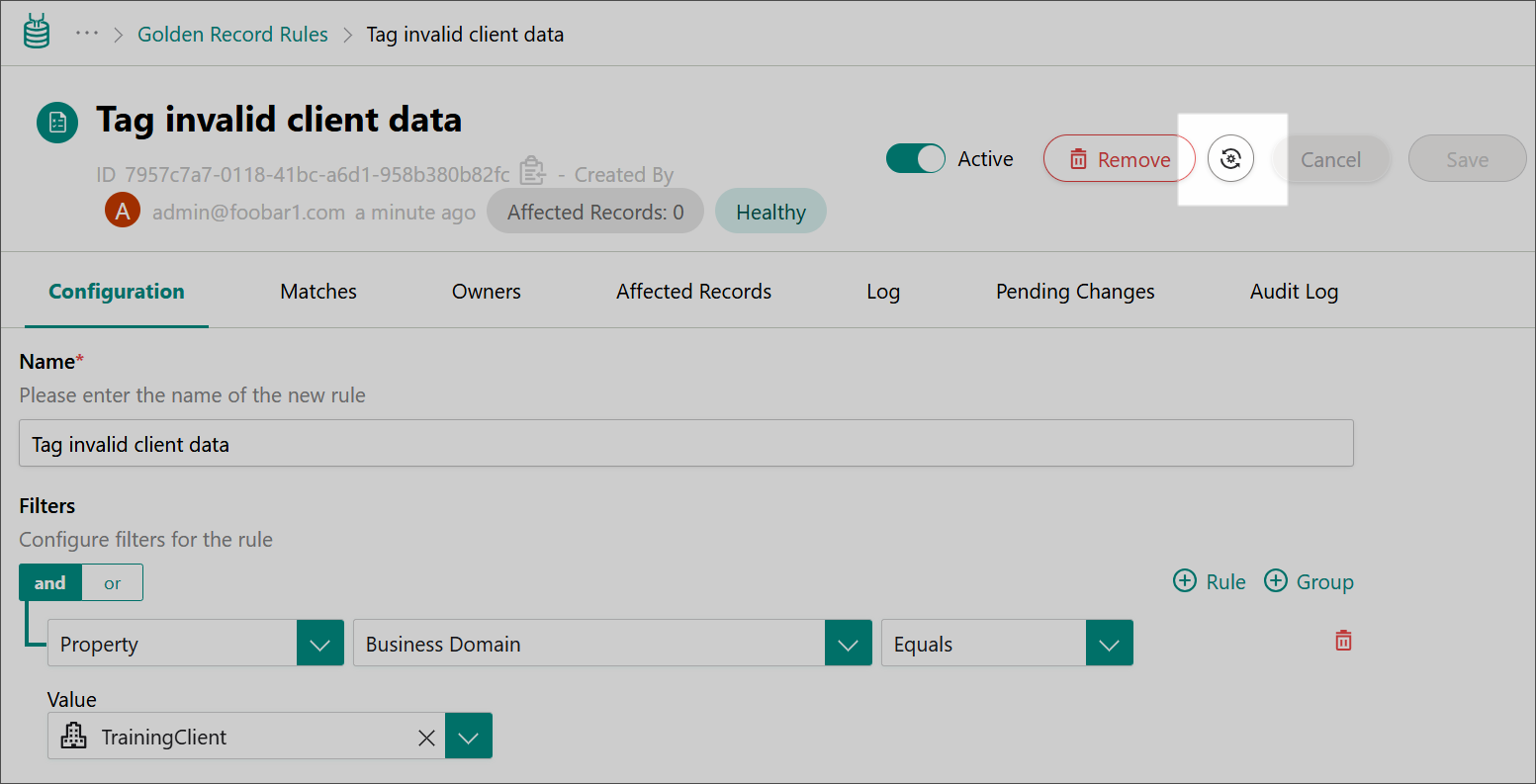Delete the Business Domain filter row
The image size is (1536, 784).
[x=1343, y=641]
